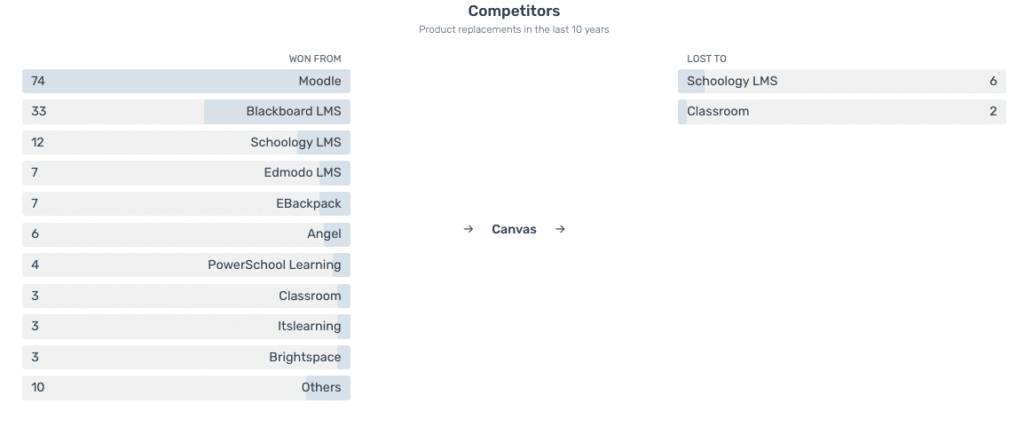Click the arrow left of Canvas
The width and height of the screenshot is (1024, 427).
[468, 229]
